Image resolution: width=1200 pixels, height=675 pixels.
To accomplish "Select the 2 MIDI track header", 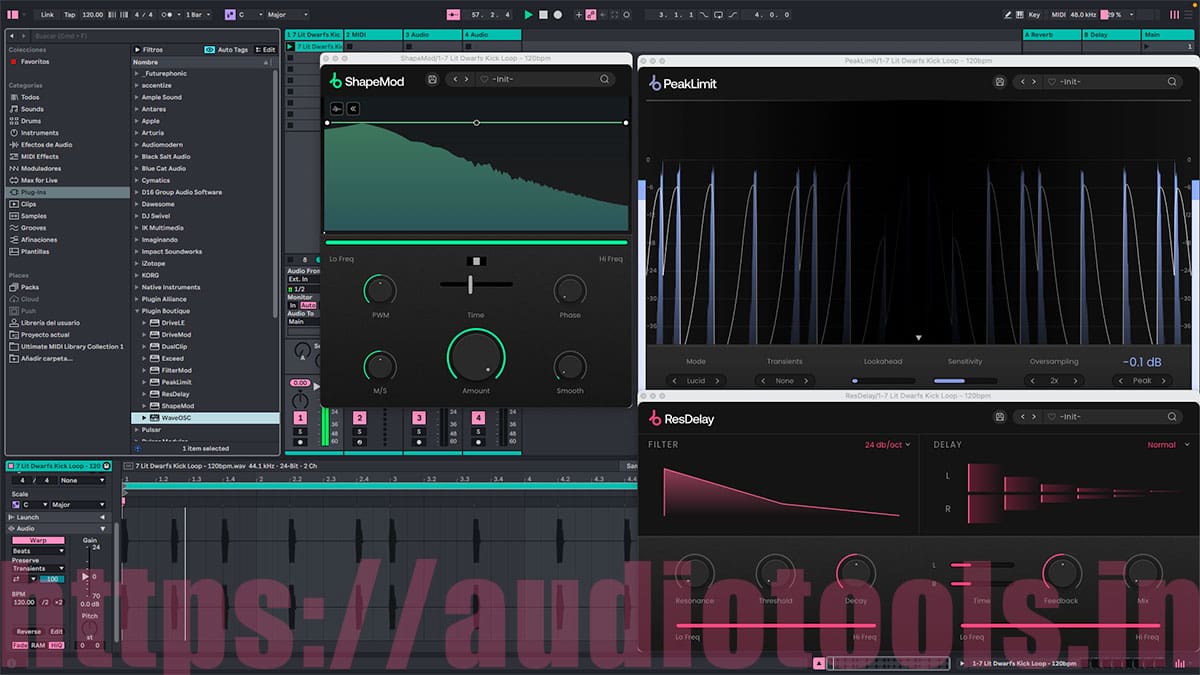I will [x=373, y=35].
